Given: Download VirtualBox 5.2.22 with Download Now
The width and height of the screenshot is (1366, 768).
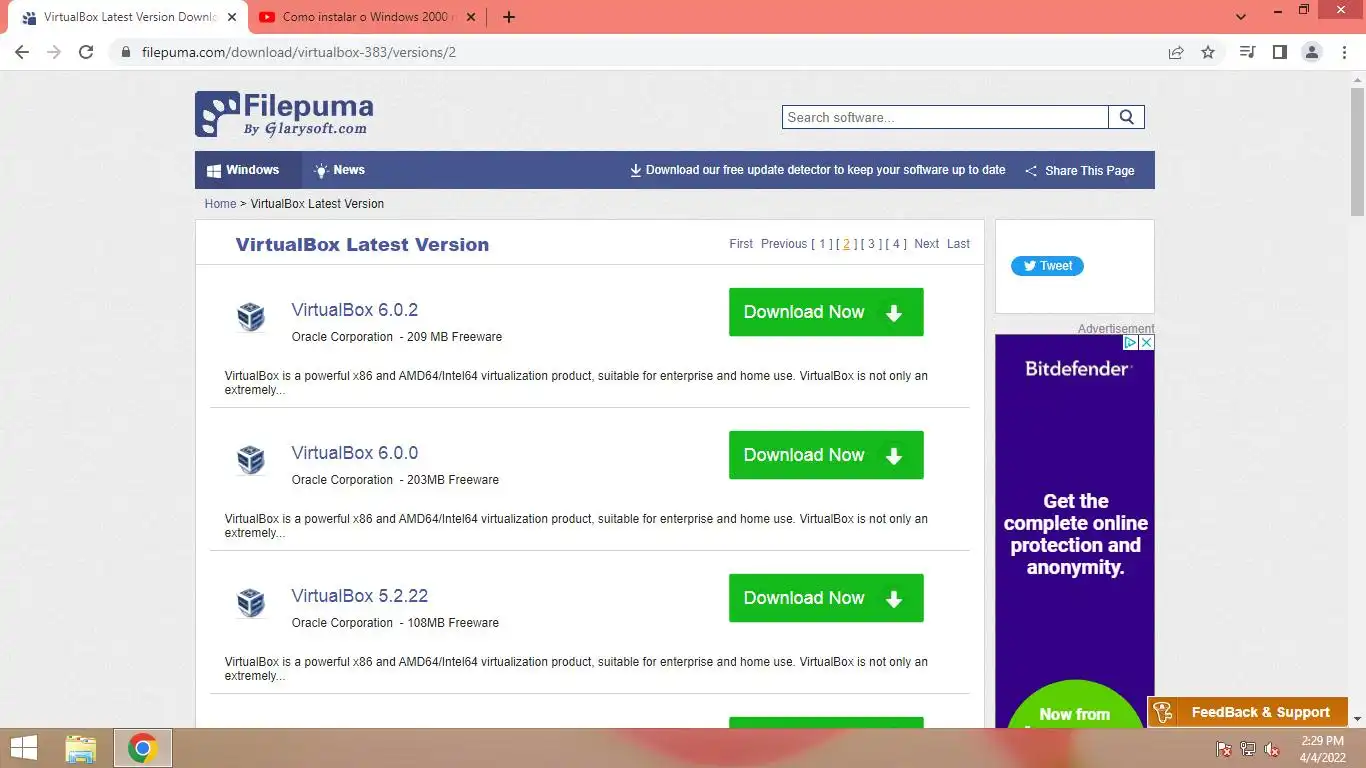Looking at the screenshot, I should point(826,598).
